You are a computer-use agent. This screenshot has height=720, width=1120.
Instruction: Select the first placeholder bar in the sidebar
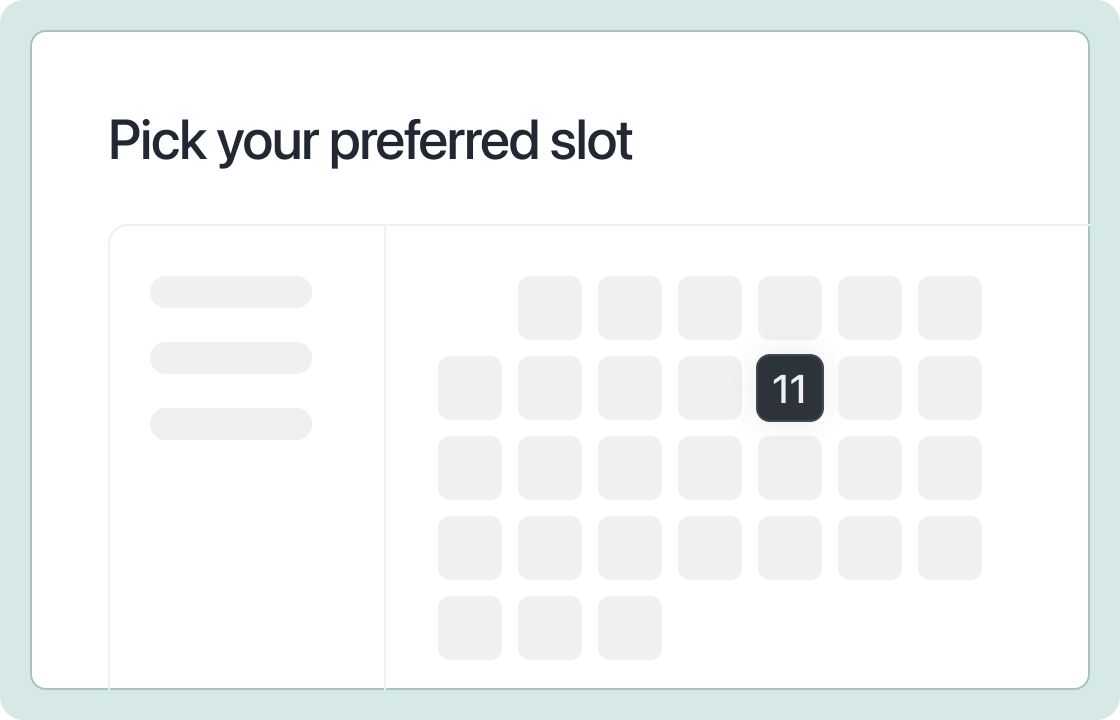coord(231,292)
